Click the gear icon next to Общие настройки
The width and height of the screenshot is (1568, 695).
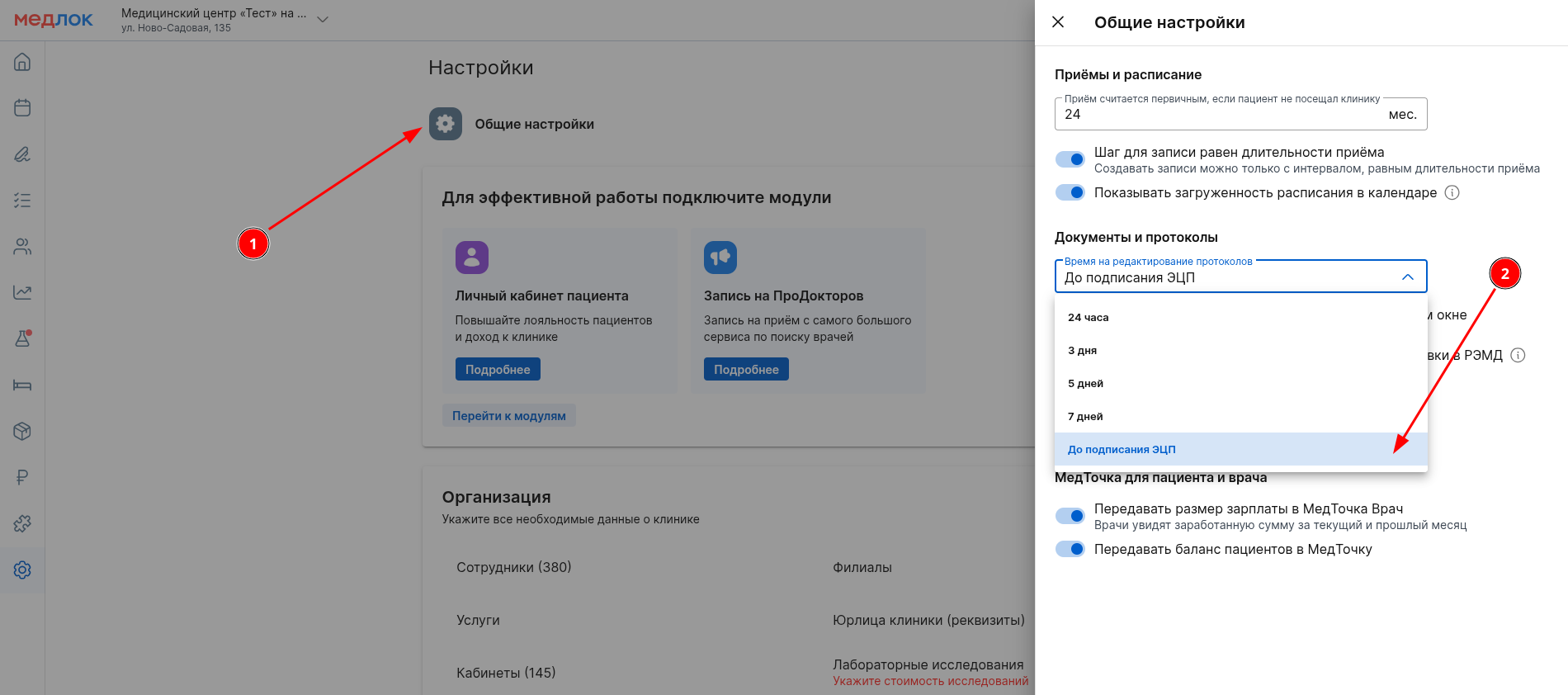point(446,124)
